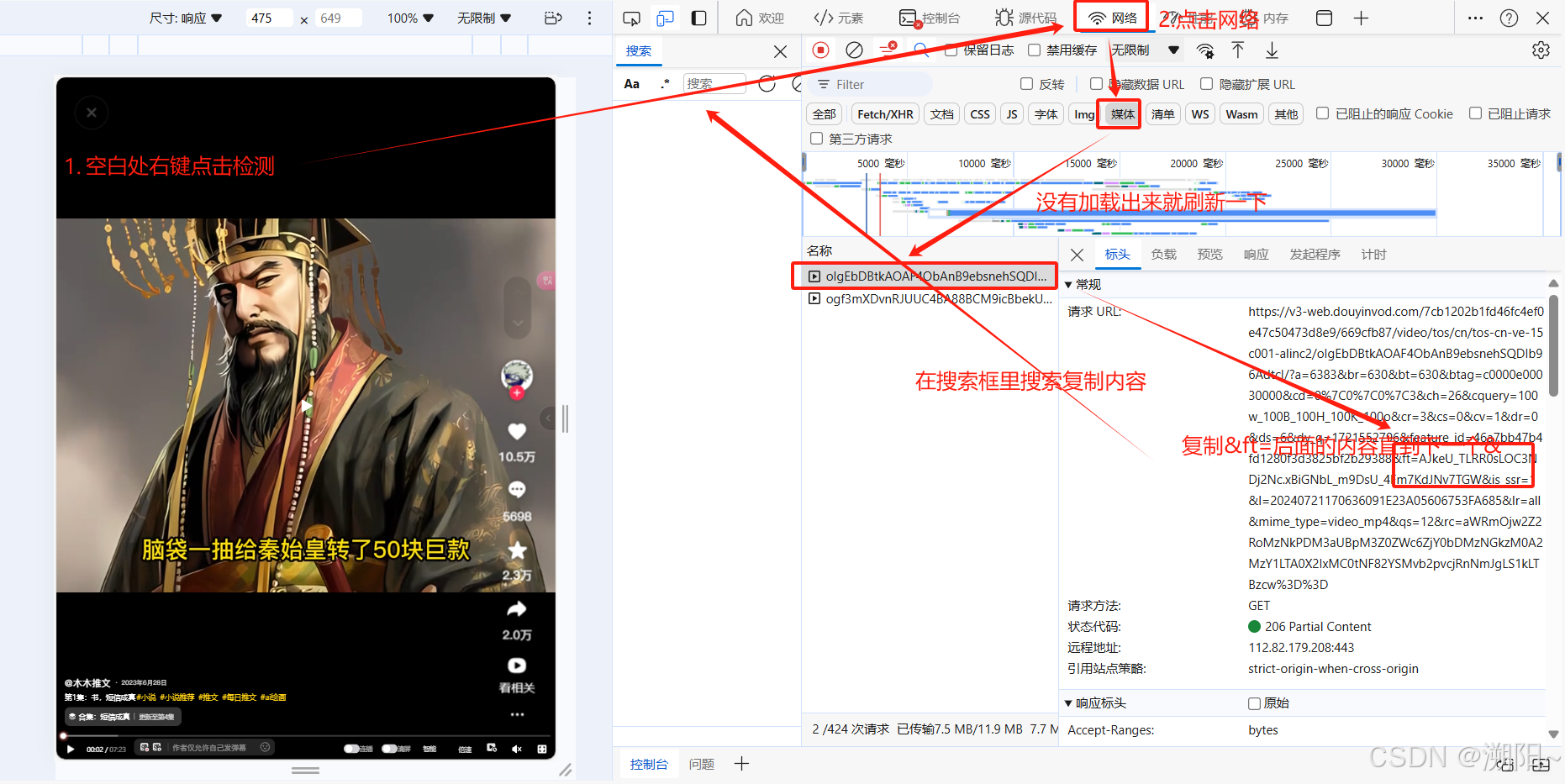This screenshot has width=1565, height=784.
Task: Click the 搜索 search input field
Action: coord(714,83)
